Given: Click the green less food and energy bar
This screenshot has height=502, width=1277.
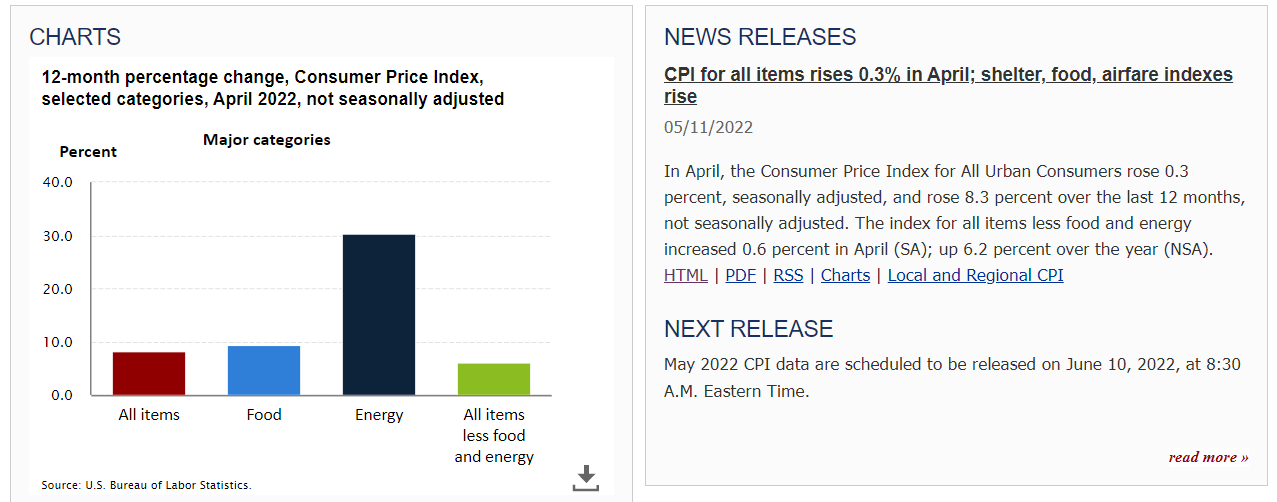Looking at the screenshot, I should coord(494,379).
